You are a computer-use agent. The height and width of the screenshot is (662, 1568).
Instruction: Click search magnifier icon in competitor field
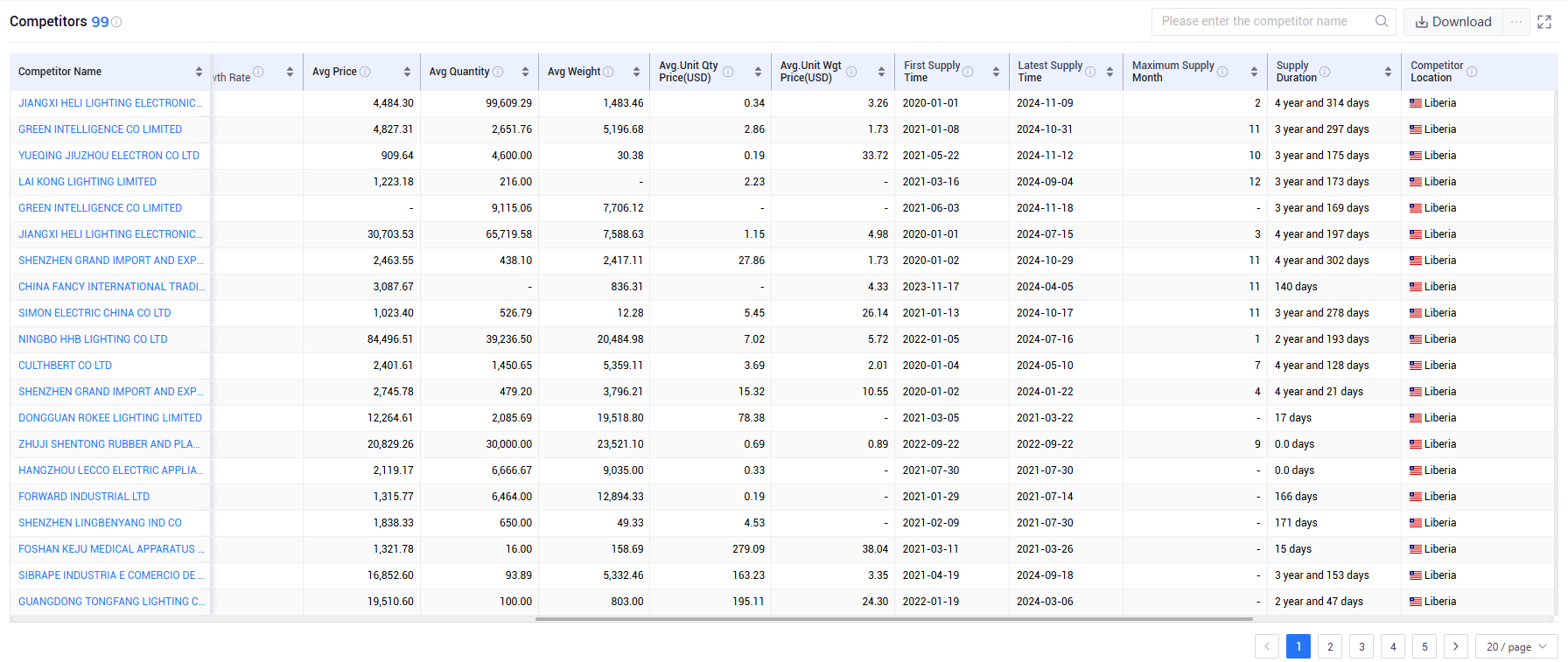[x=1382, y=21]
